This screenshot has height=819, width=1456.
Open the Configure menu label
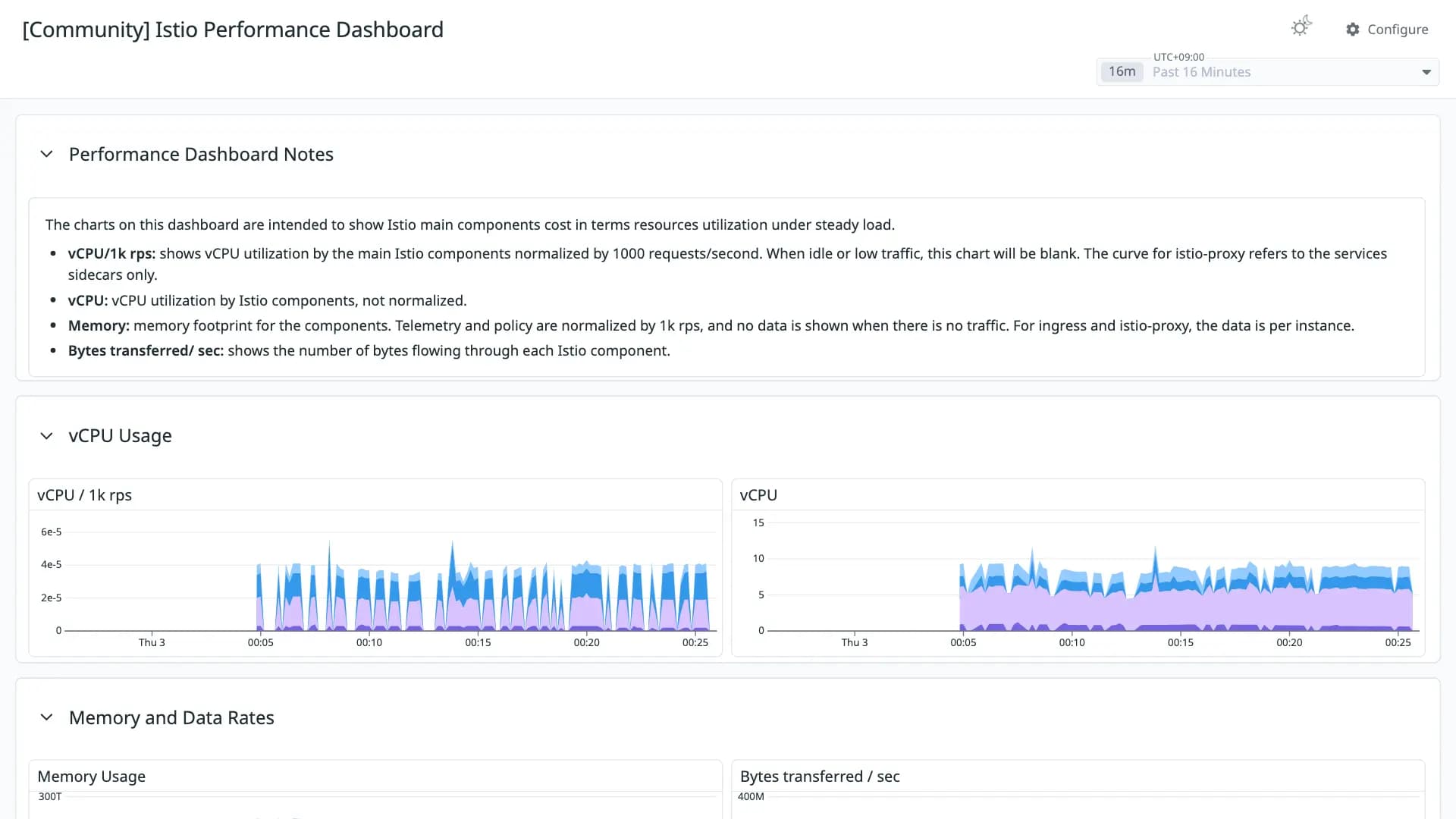(x=1398, y=30)
